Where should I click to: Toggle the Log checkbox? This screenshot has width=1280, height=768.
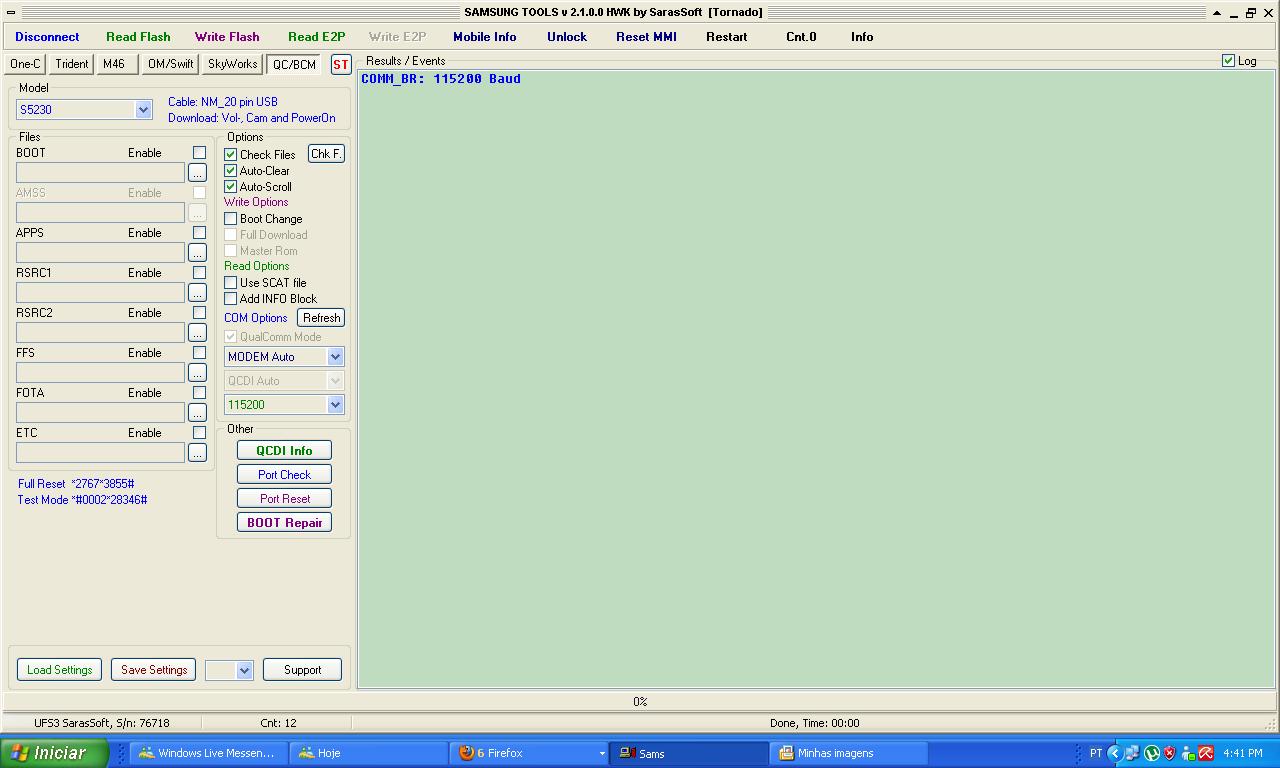tap(1229, 61)
